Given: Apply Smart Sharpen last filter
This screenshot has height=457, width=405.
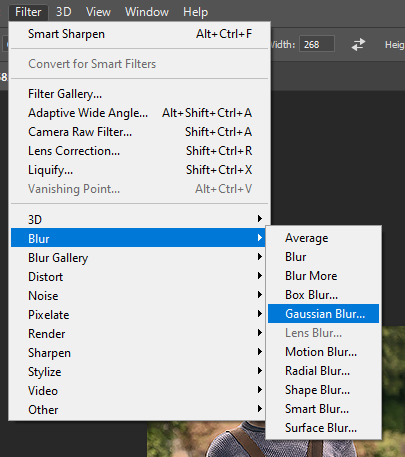Looking at the screenshot, I should (139, 34).
